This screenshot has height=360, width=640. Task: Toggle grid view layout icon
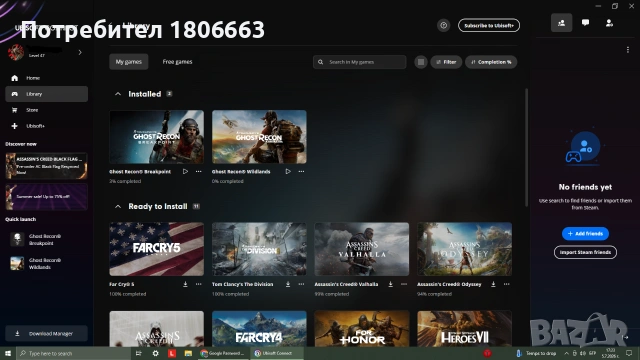[421, 62]
